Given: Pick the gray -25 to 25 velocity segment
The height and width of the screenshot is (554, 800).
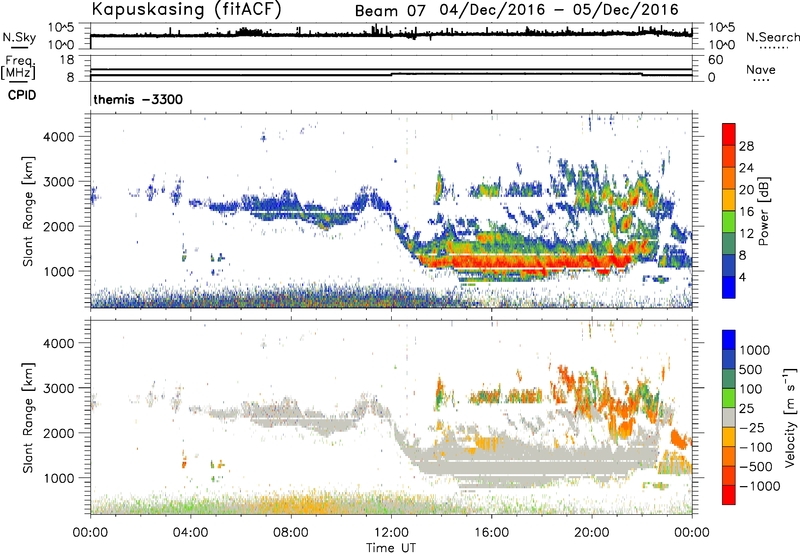Looking at the screenshot, I should (x=729, y=417).
